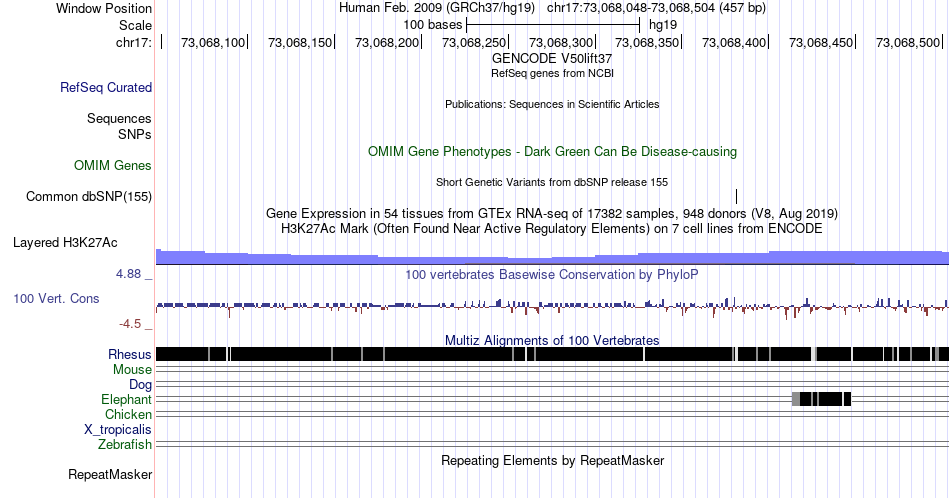This screenshot has height=498, width=950.
Task: Click the chr17:73,068,048-73,068,504 coordinate text
Action: 656,8
